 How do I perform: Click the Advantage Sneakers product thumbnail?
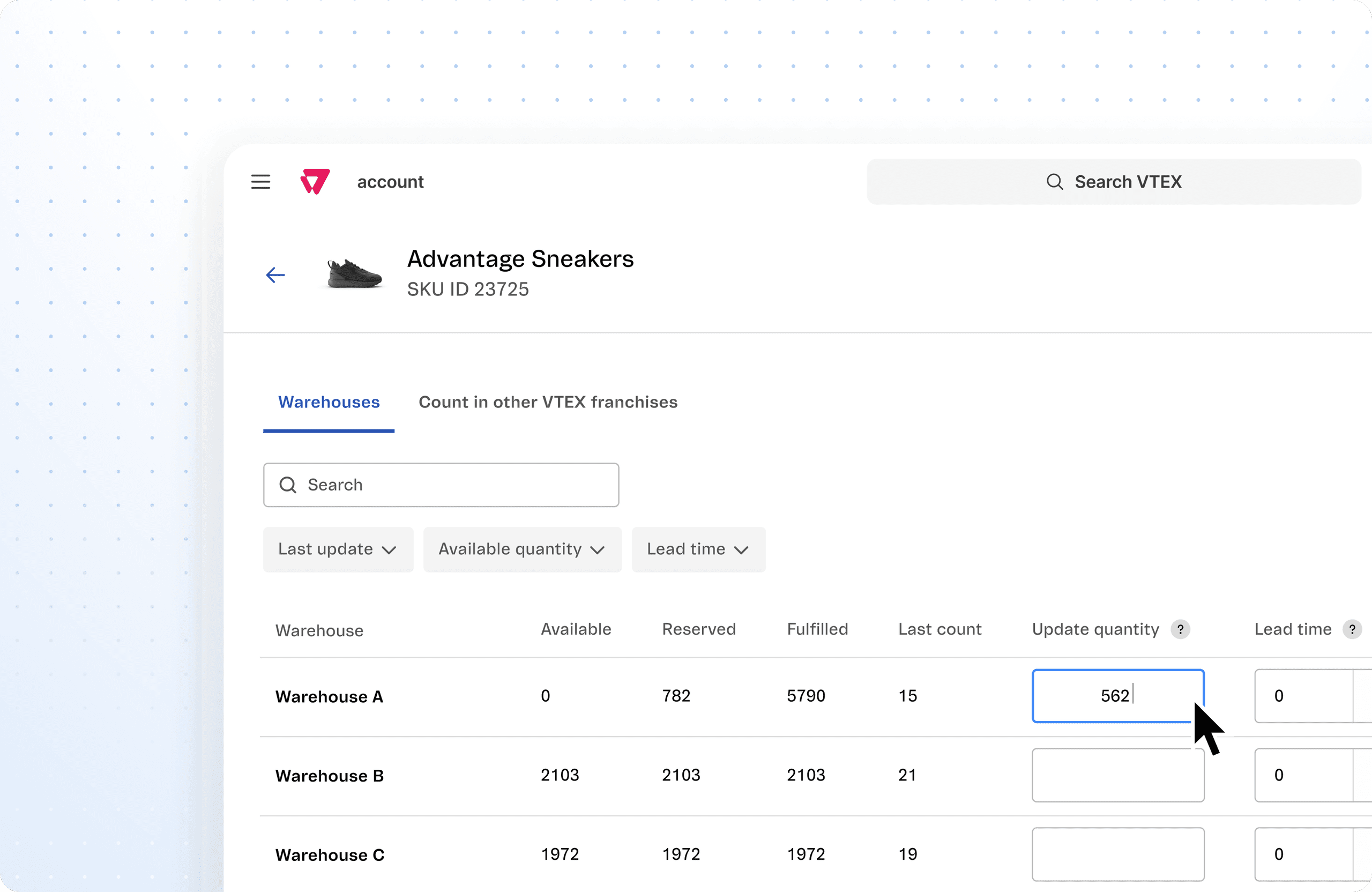(354, 274)
